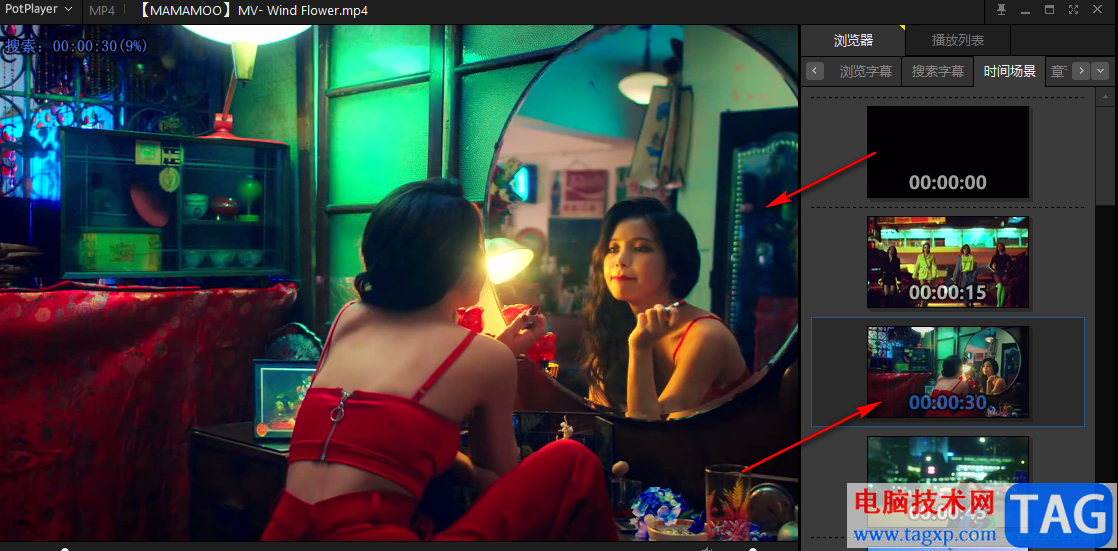The height and width of the screenshot is (551, 1118).
Task: Click the video playback area to pause
Action: 399,283
